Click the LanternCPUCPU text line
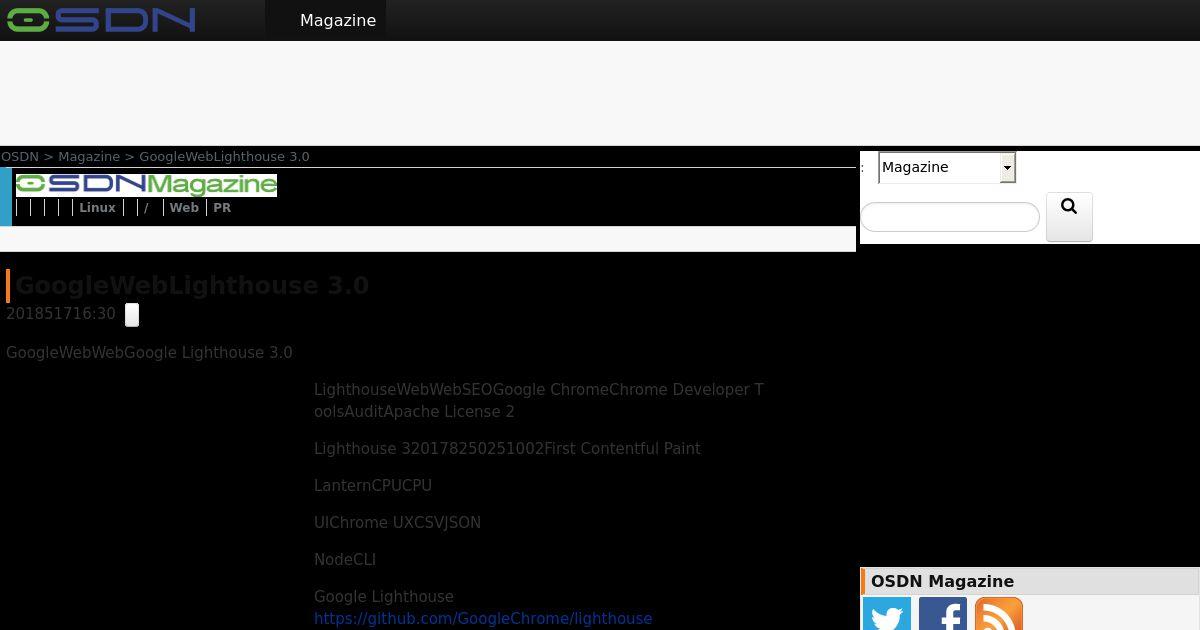This screenshot has height=630, width=1200. (x=373, y=486)
